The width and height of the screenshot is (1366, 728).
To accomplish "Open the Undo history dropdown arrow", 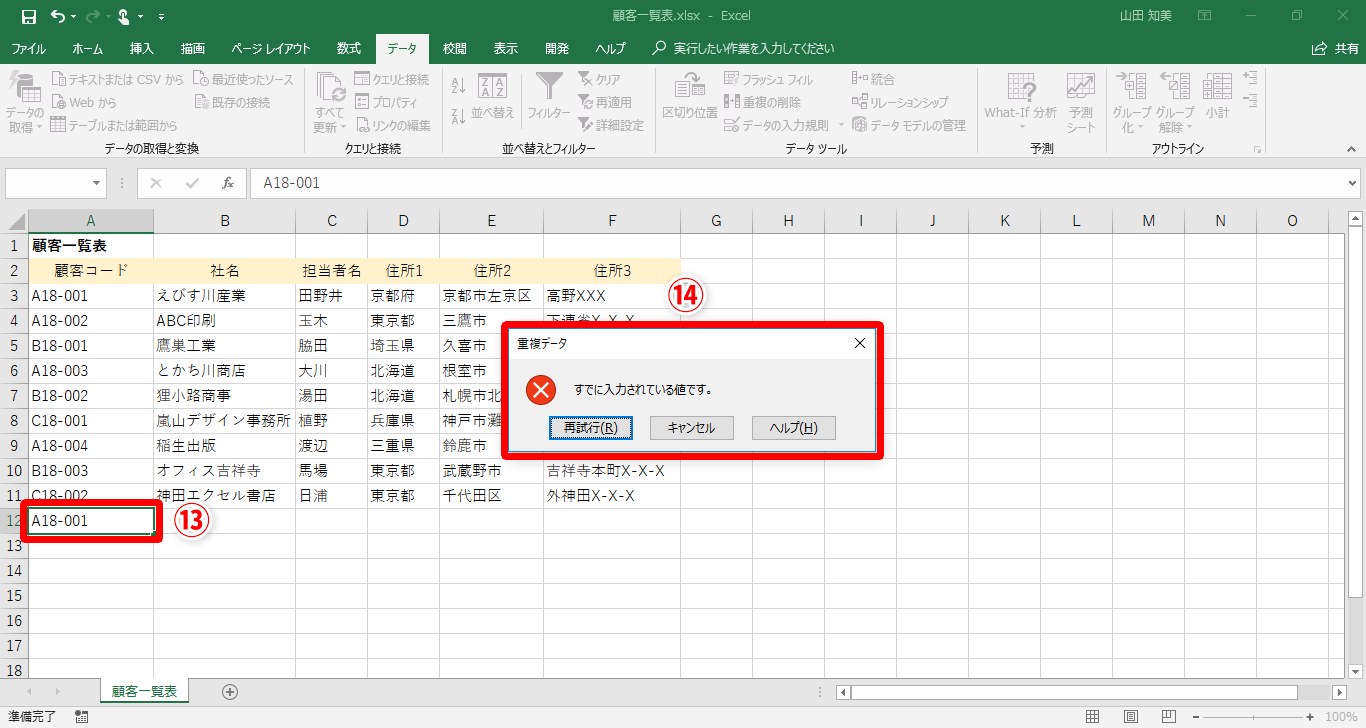I will [74, 17].
